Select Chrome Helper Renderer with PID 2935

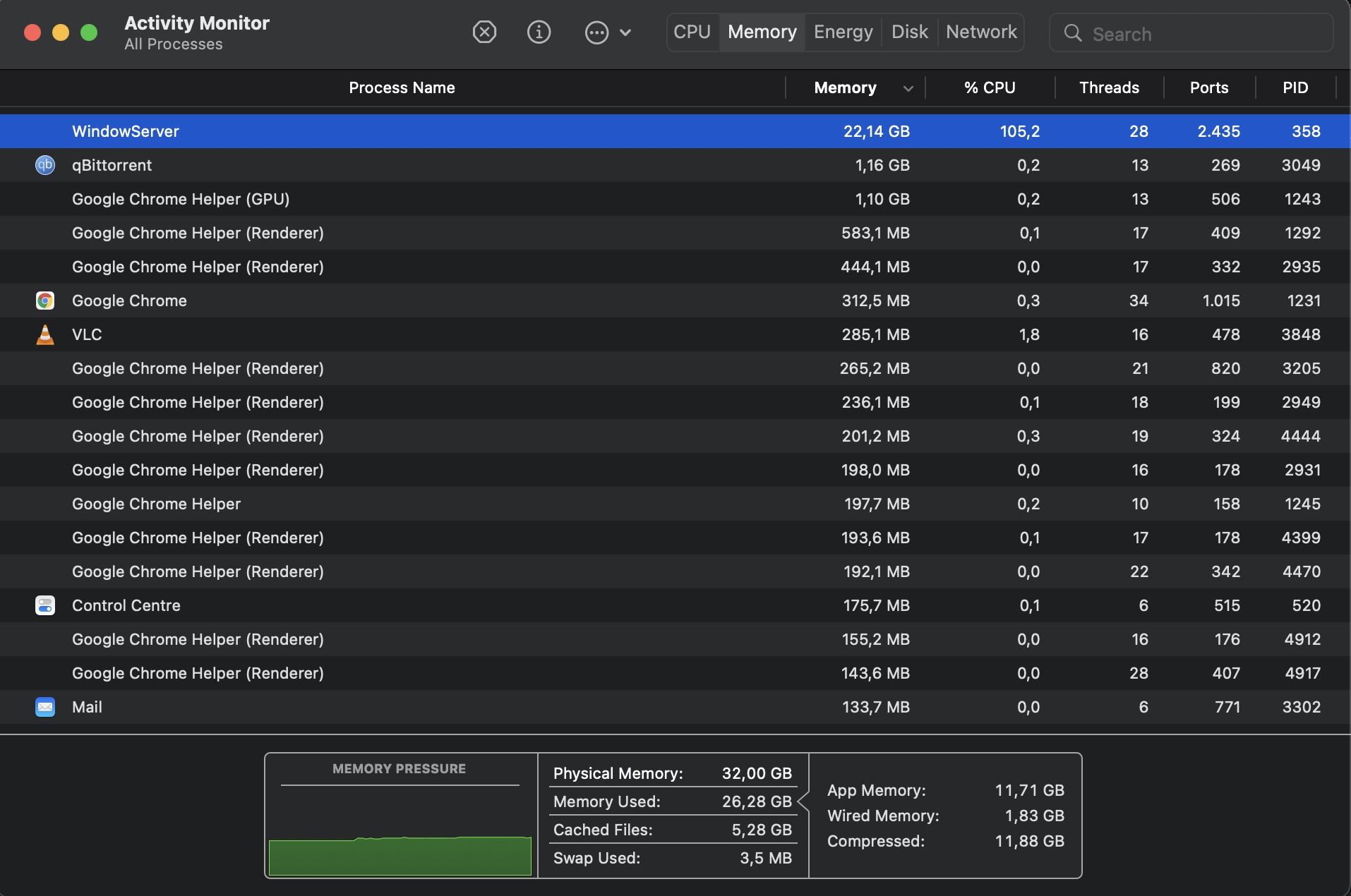pos(675,267)
